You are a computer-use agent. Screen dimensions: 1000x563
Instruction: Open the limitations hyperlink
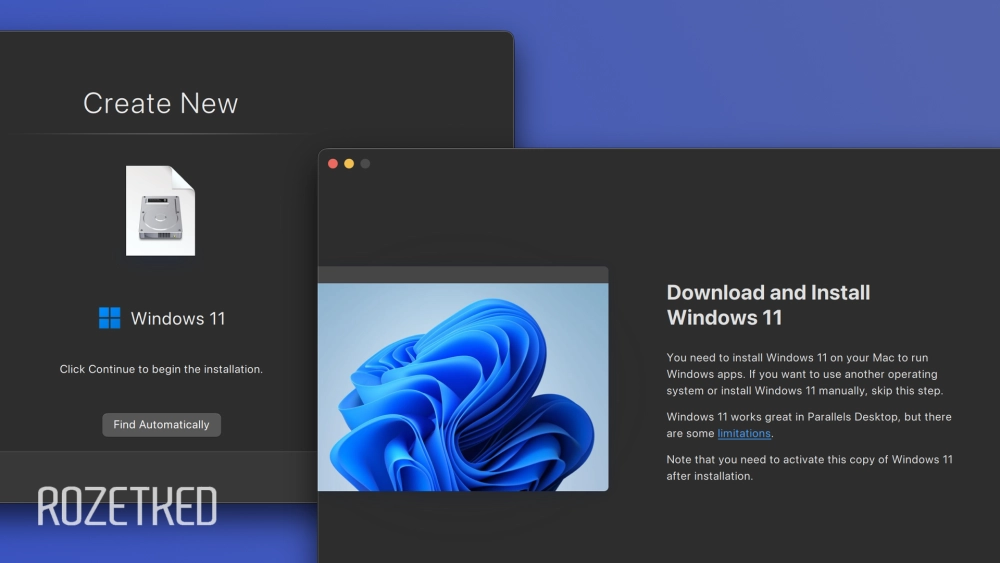tap(744, 434)
